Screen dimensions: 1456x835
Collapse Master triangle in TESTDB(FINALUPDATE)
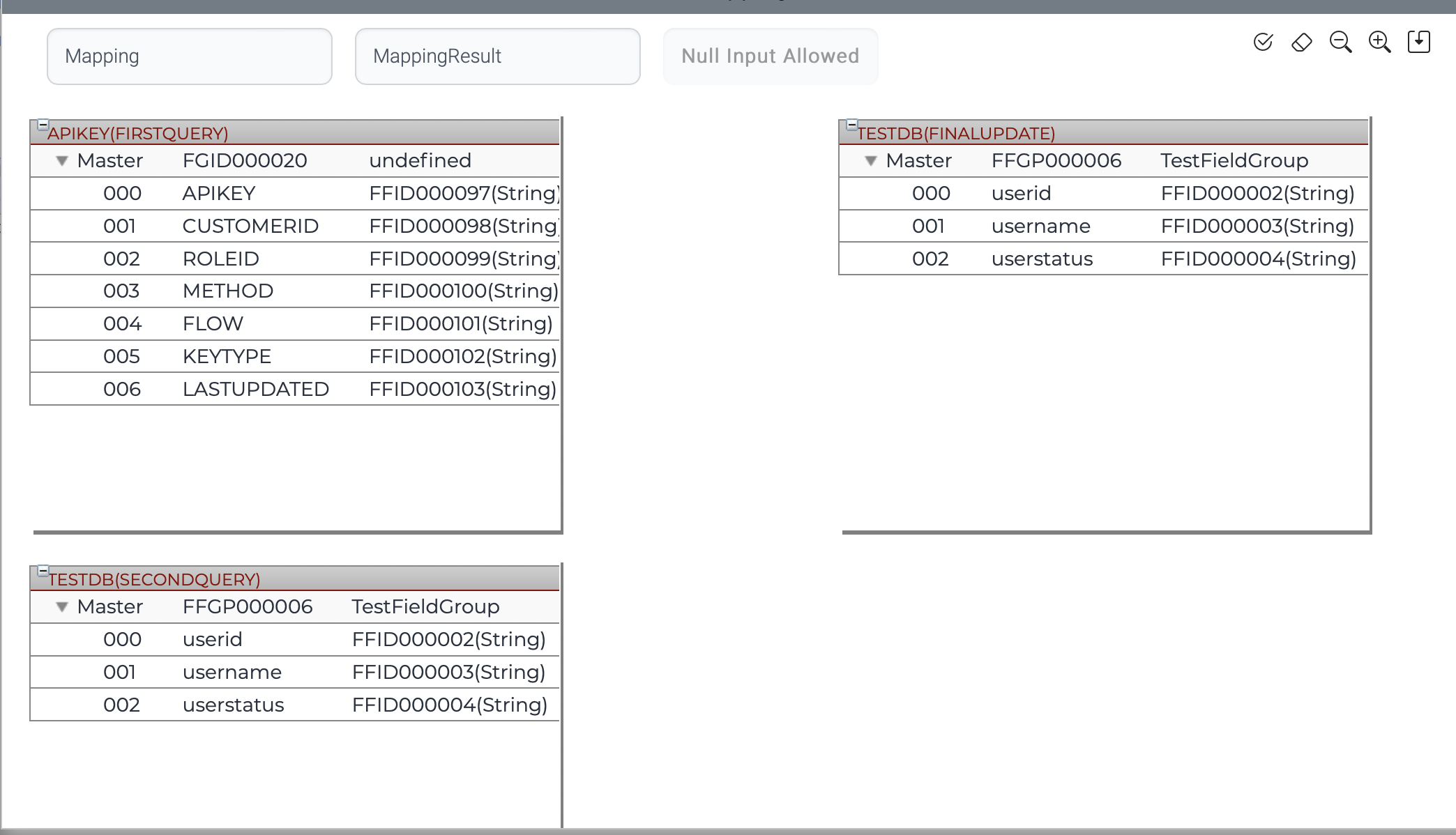point(870,161)
